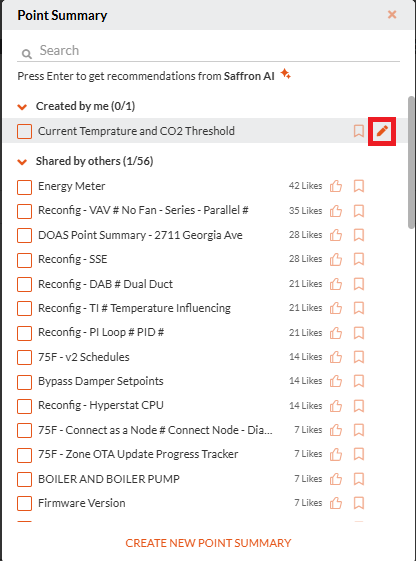Select Reconfig - PI Loop # PID # item
416x561 pixels.
(101, 332)
